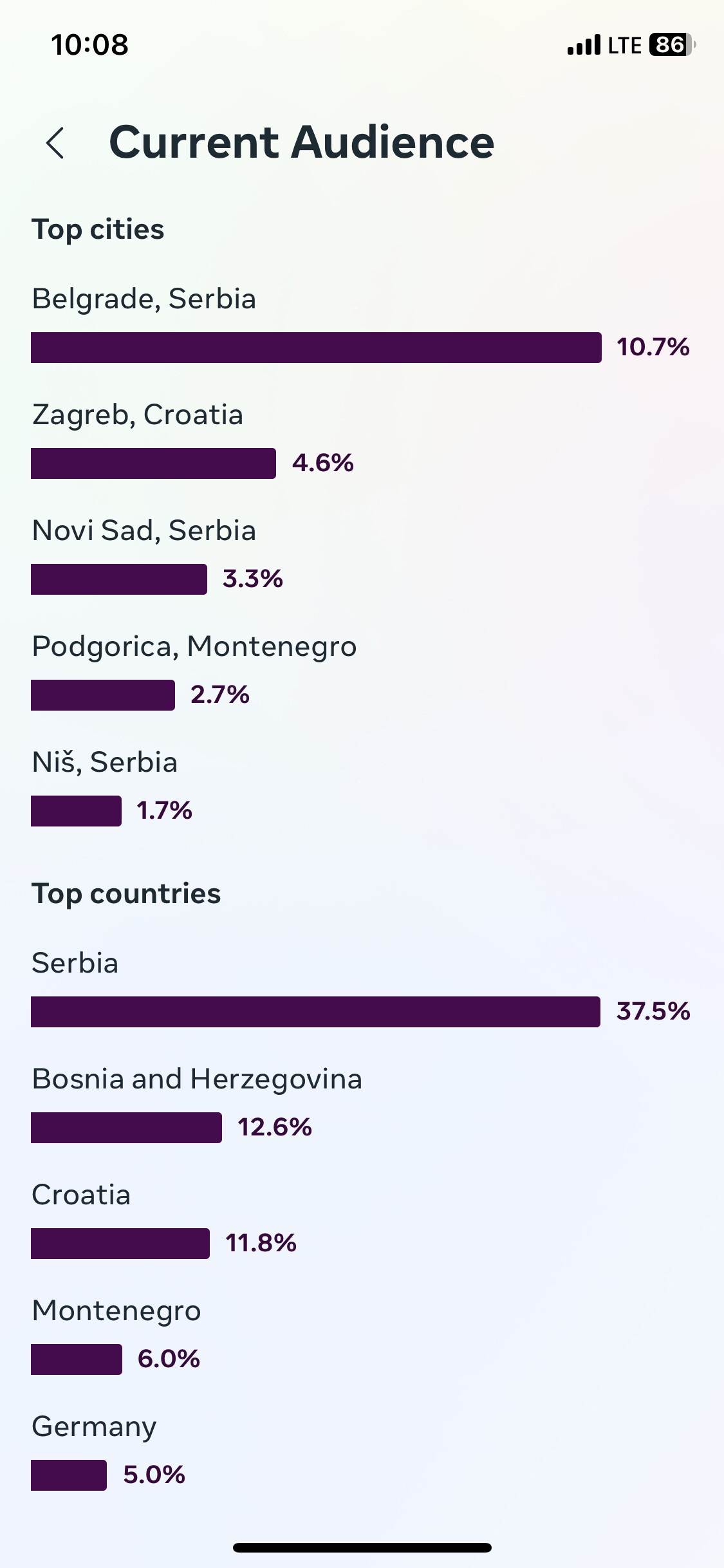This screenshot has height=1568, width=724.
Task: Tap the LTE network label
Action: coord(624,45)
